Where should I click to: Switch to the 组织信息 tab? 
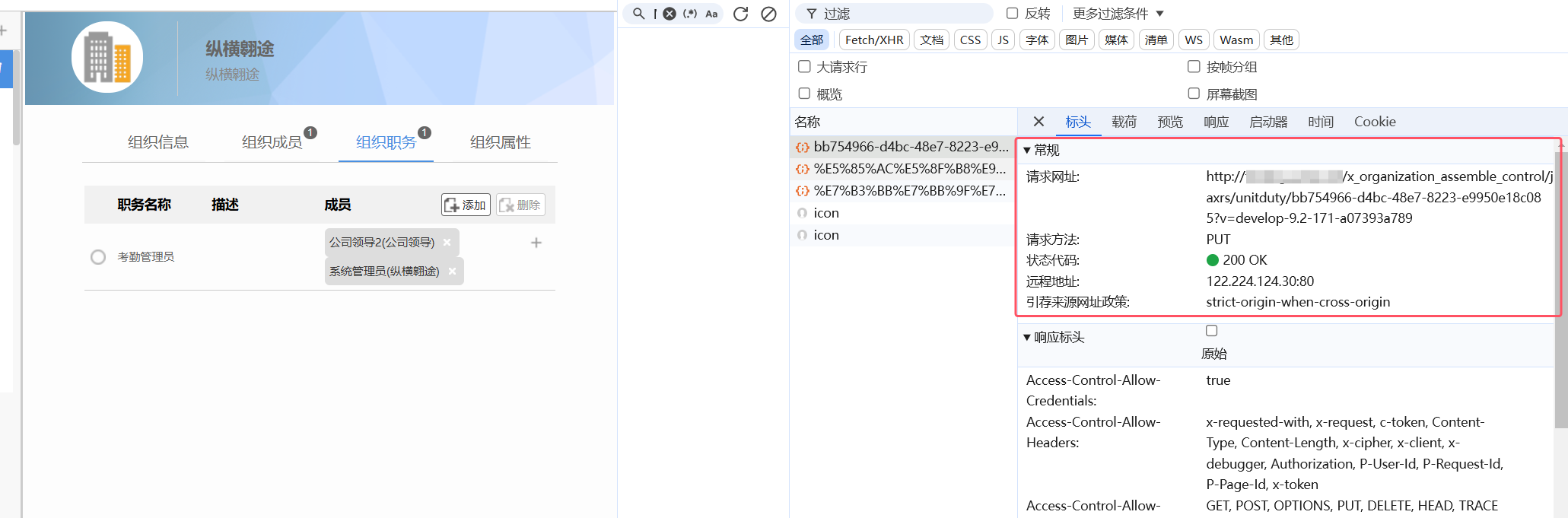click(158, 142)
